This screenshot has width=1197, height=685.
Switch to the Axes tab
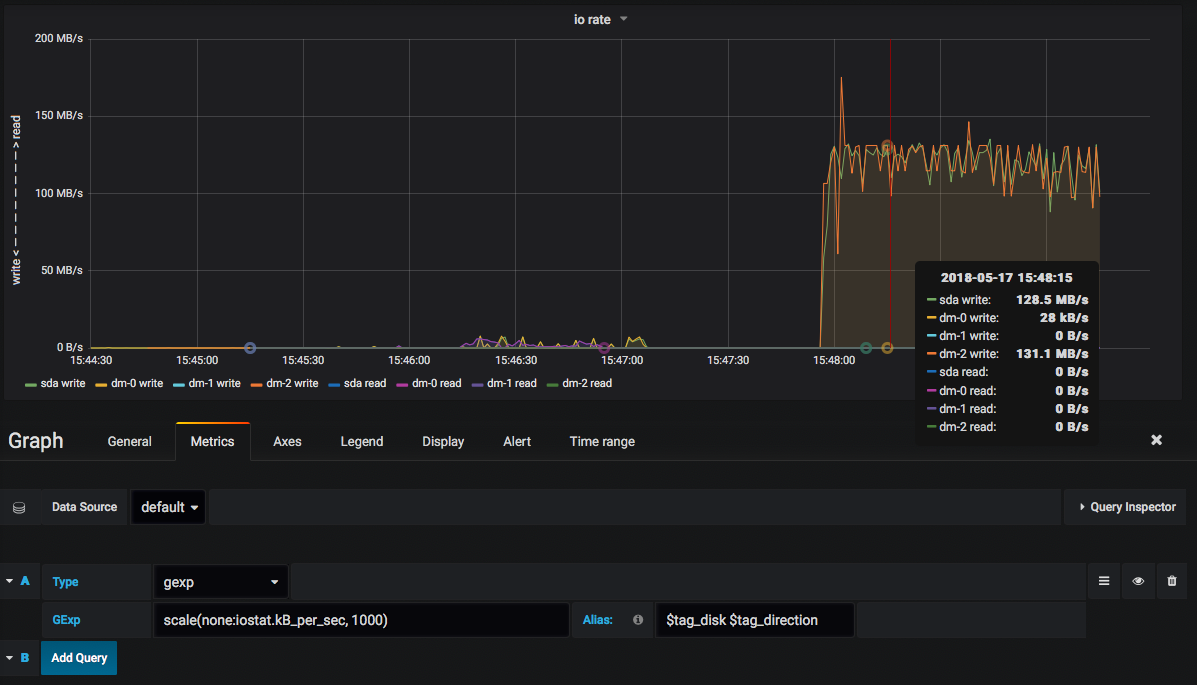click(287, 441)
